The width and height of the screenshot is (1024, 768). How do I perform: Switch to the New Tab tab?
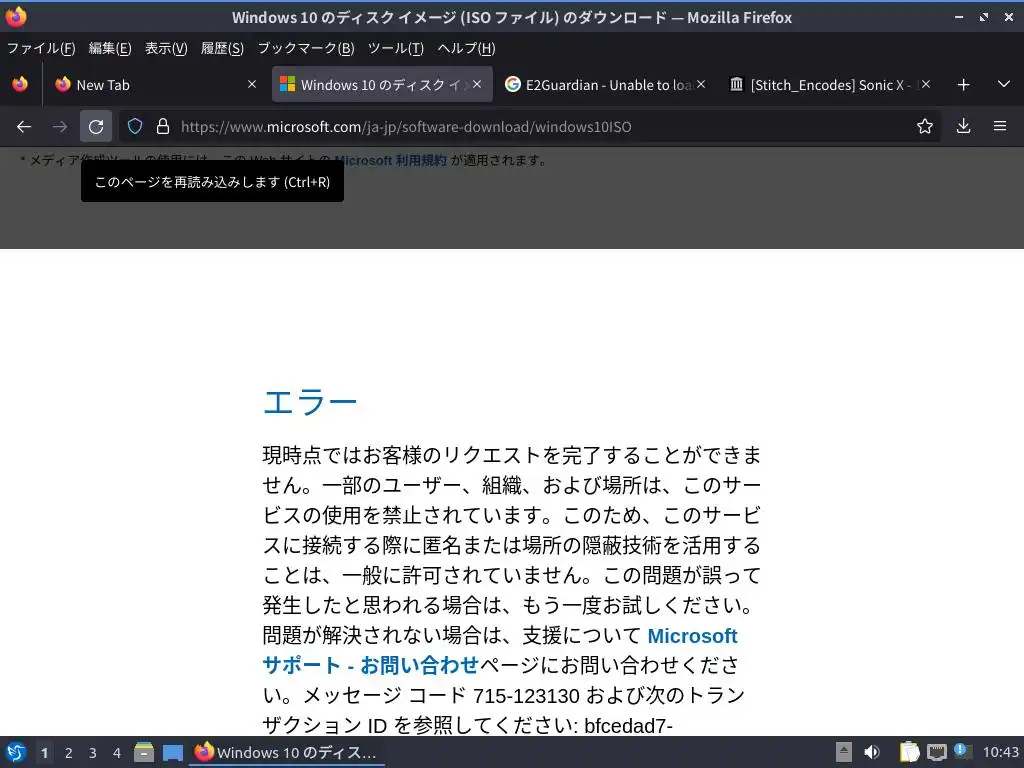157,84
